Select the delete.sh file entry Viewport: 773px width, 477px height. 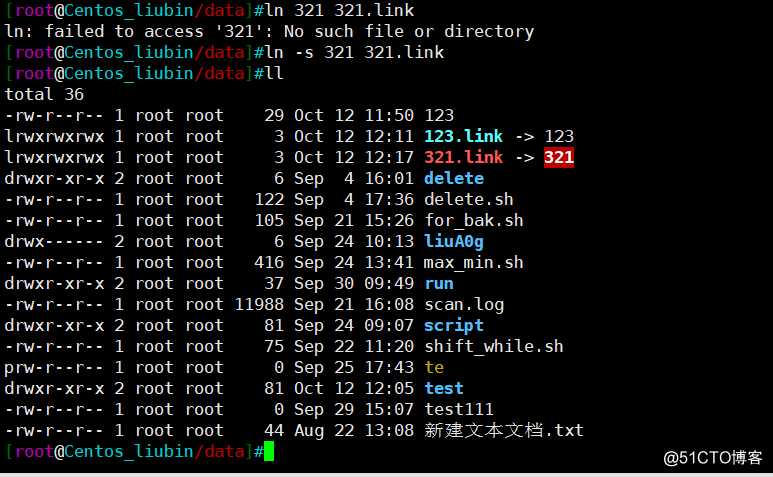[469, 199]
